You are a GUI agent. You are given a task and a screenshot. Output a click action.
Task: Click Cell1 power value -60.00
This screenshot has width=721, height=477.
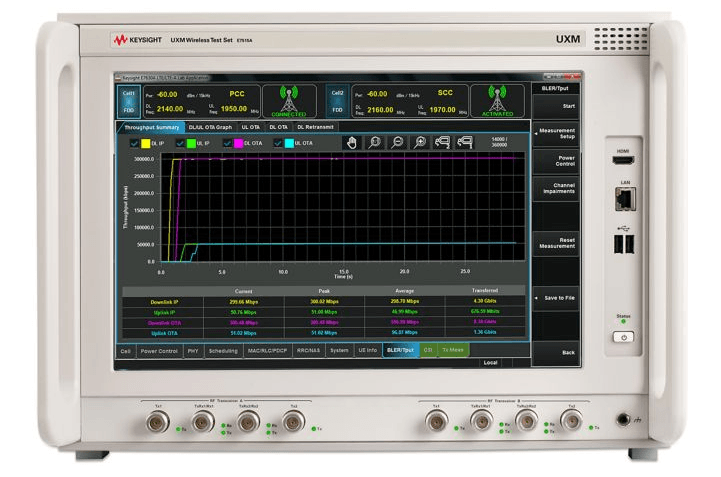[x=167, y=94]
